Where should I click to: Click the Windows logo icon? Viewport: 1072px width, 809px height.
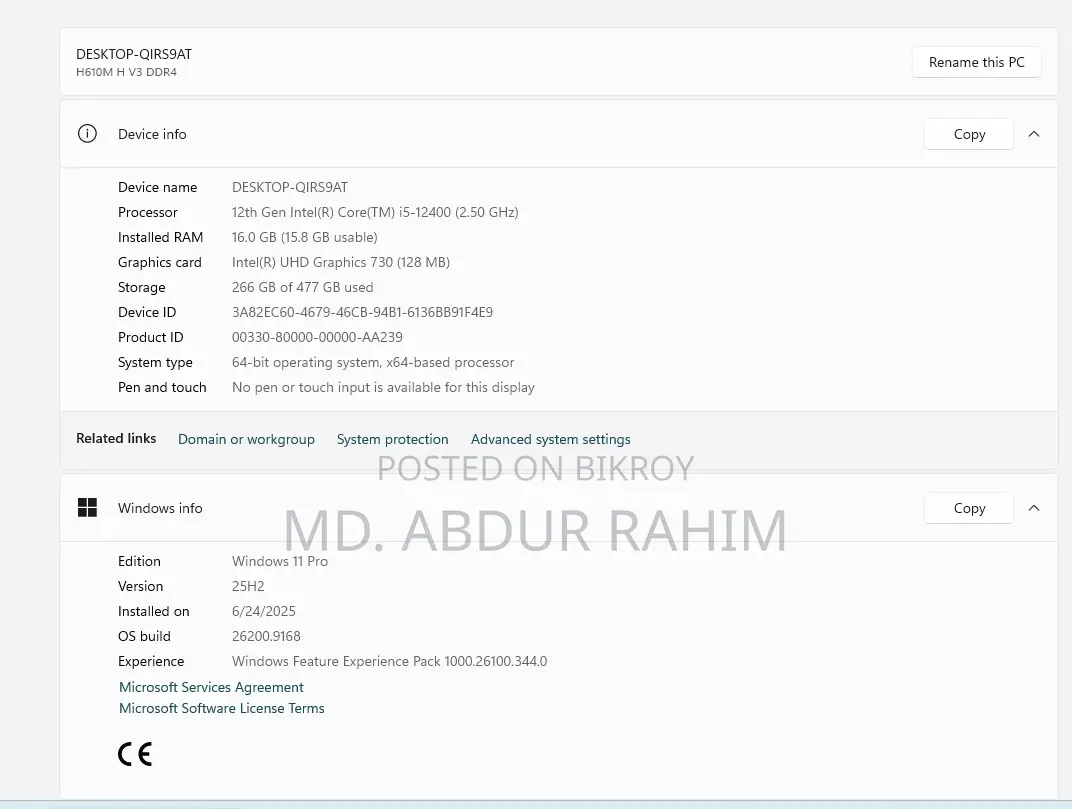coord(88,507)
